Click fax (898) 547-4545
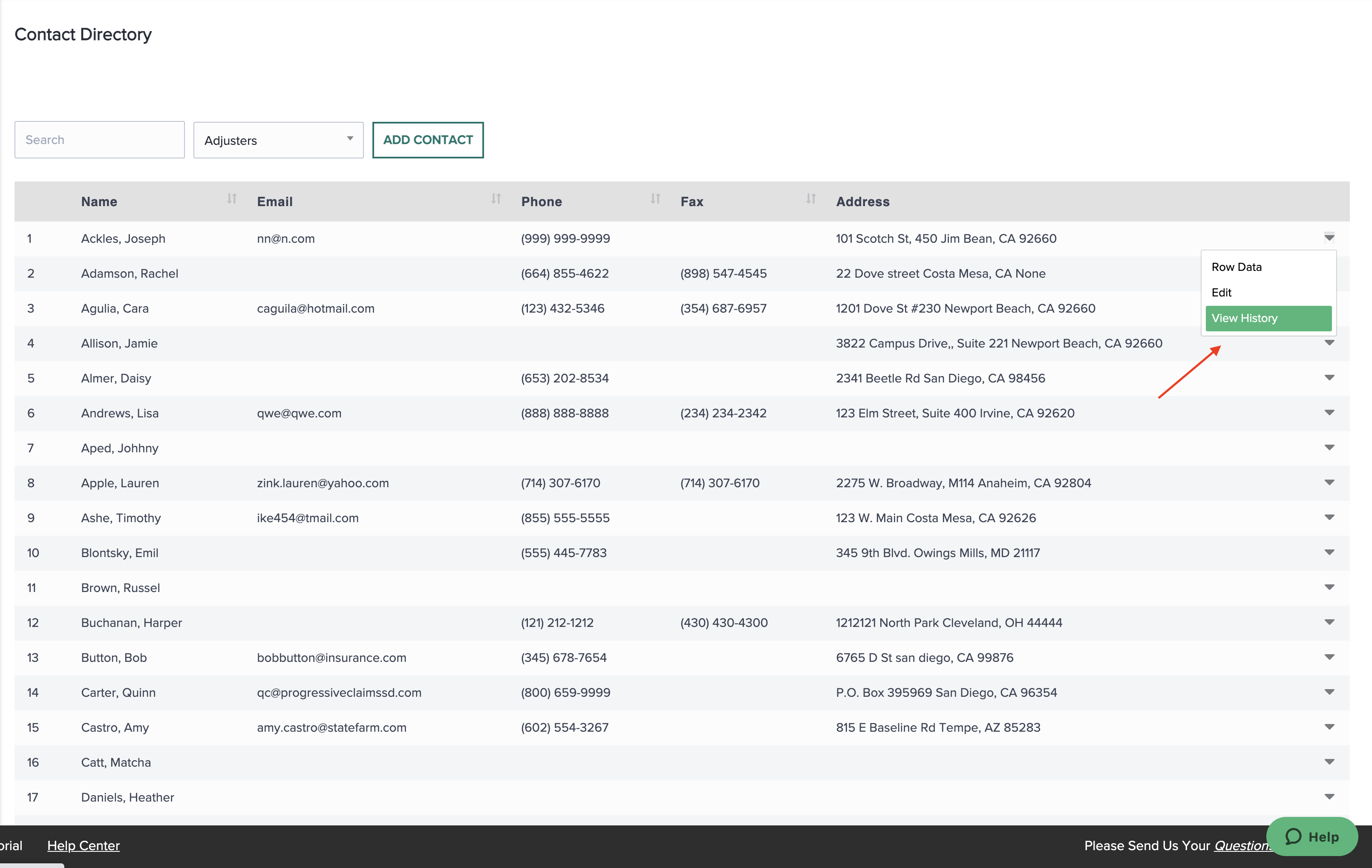Screen dimensions: 1372x868 [723, 273]
